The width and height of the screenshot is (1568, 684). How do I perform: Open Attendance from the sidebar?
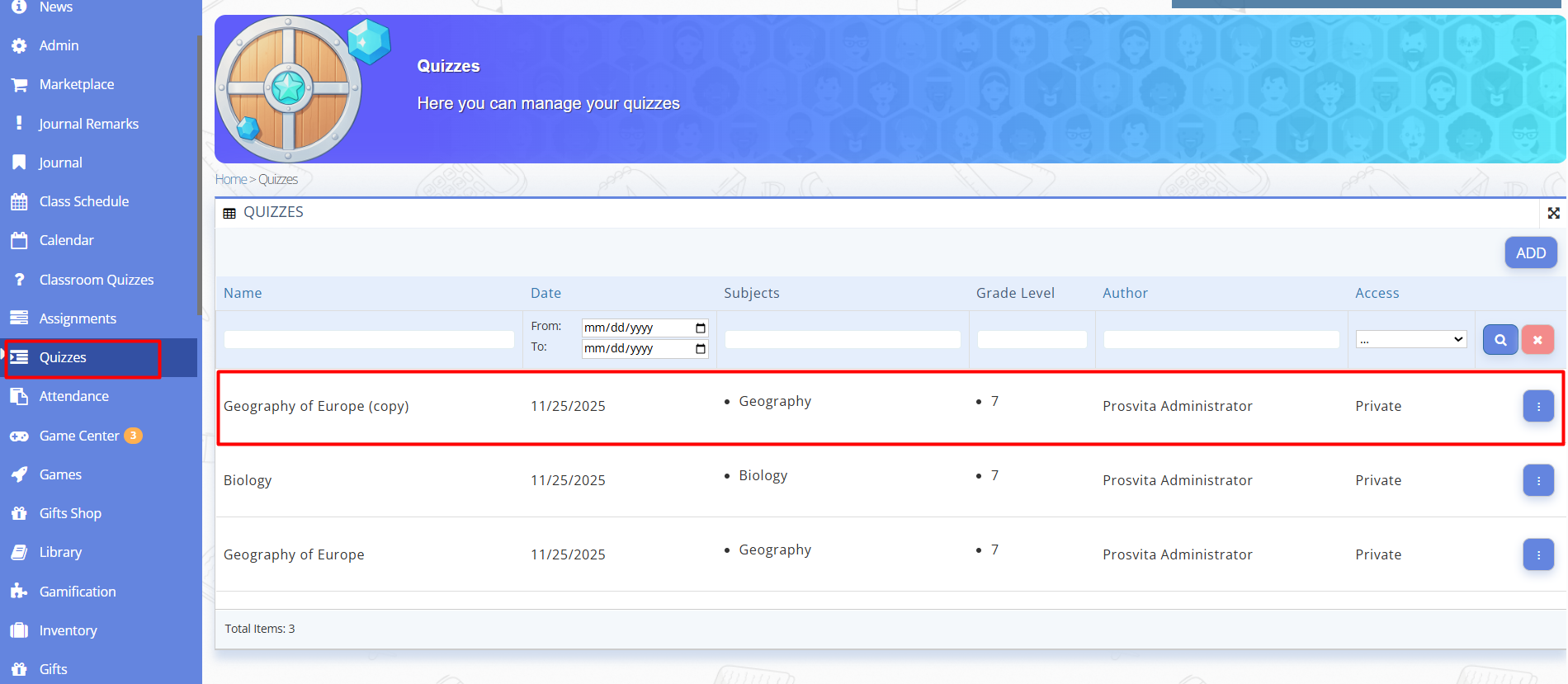point(73,396)
